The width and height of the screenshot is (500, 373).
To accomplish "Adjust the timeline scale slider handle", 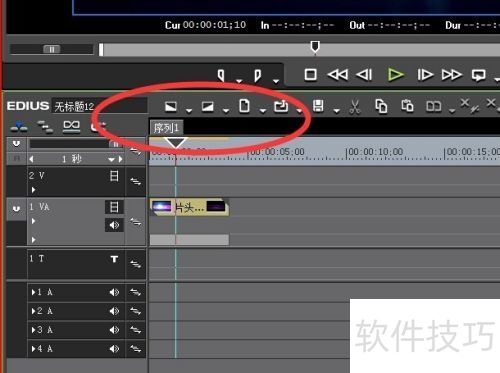I will (x=115, y=144).
